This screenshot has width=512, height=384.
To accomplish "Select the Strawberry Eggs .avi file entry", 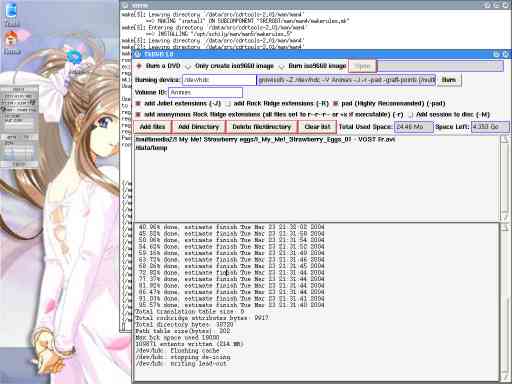I will (x=265, y=139).
